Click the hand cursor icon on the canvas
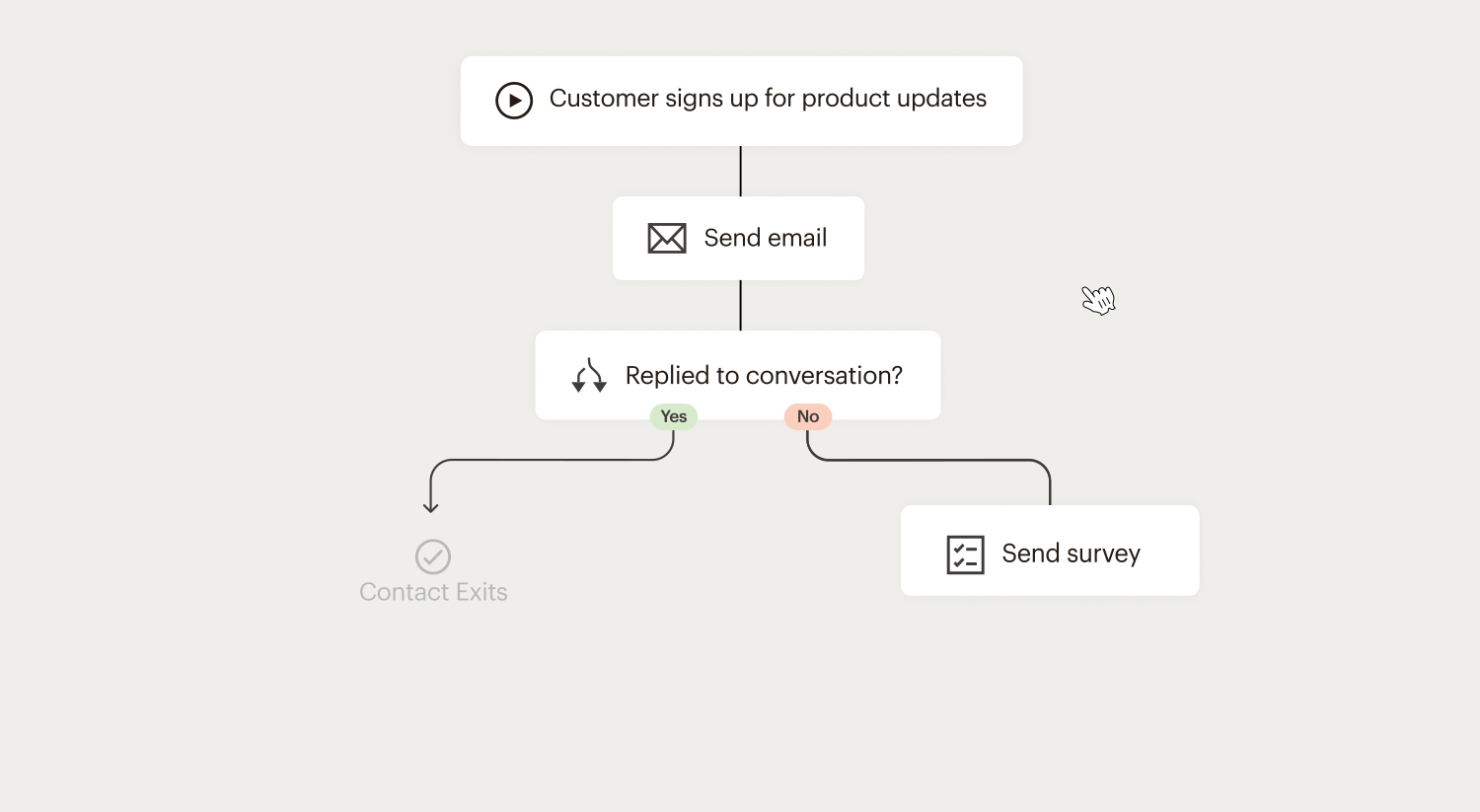The width and height of the screenshot is (1480, 812). 1098,299
